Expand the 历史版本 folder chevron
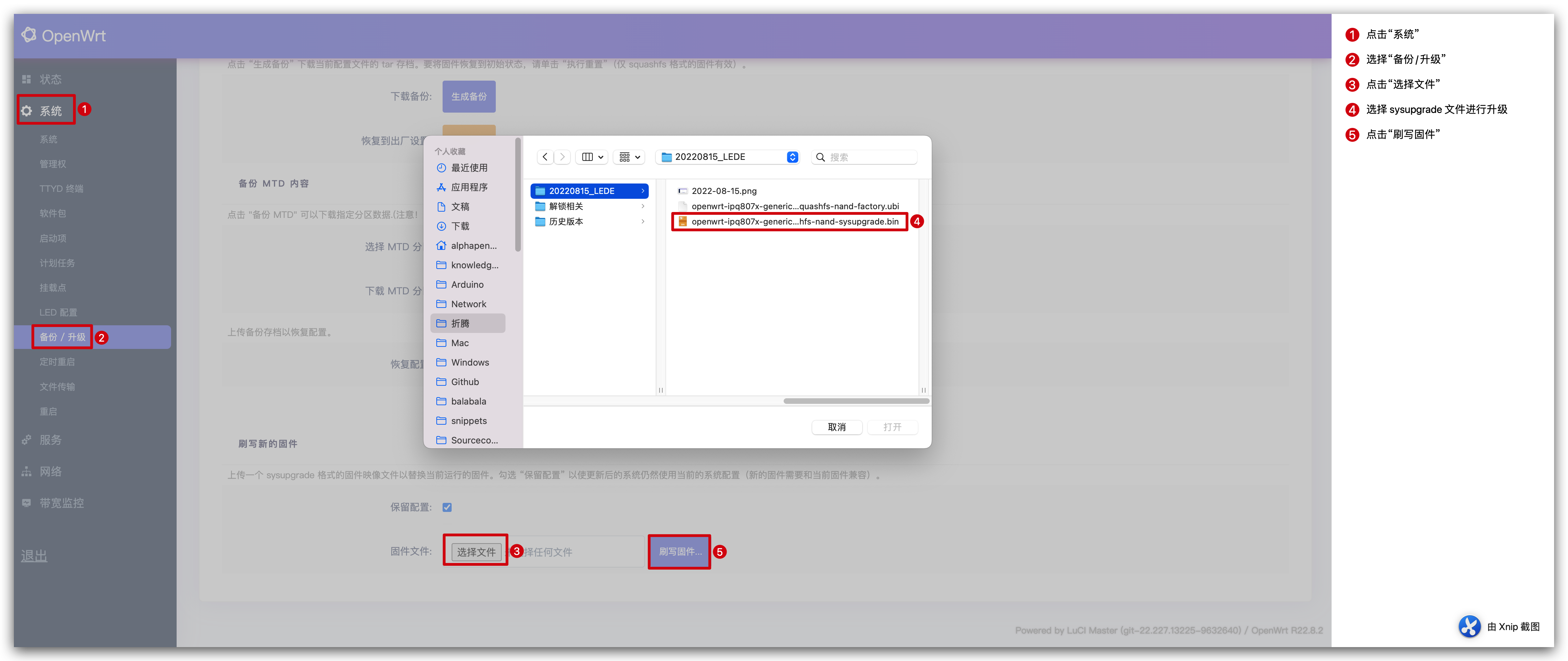Viewport: 1568px width, 661px height. click(x=642, y=222)
